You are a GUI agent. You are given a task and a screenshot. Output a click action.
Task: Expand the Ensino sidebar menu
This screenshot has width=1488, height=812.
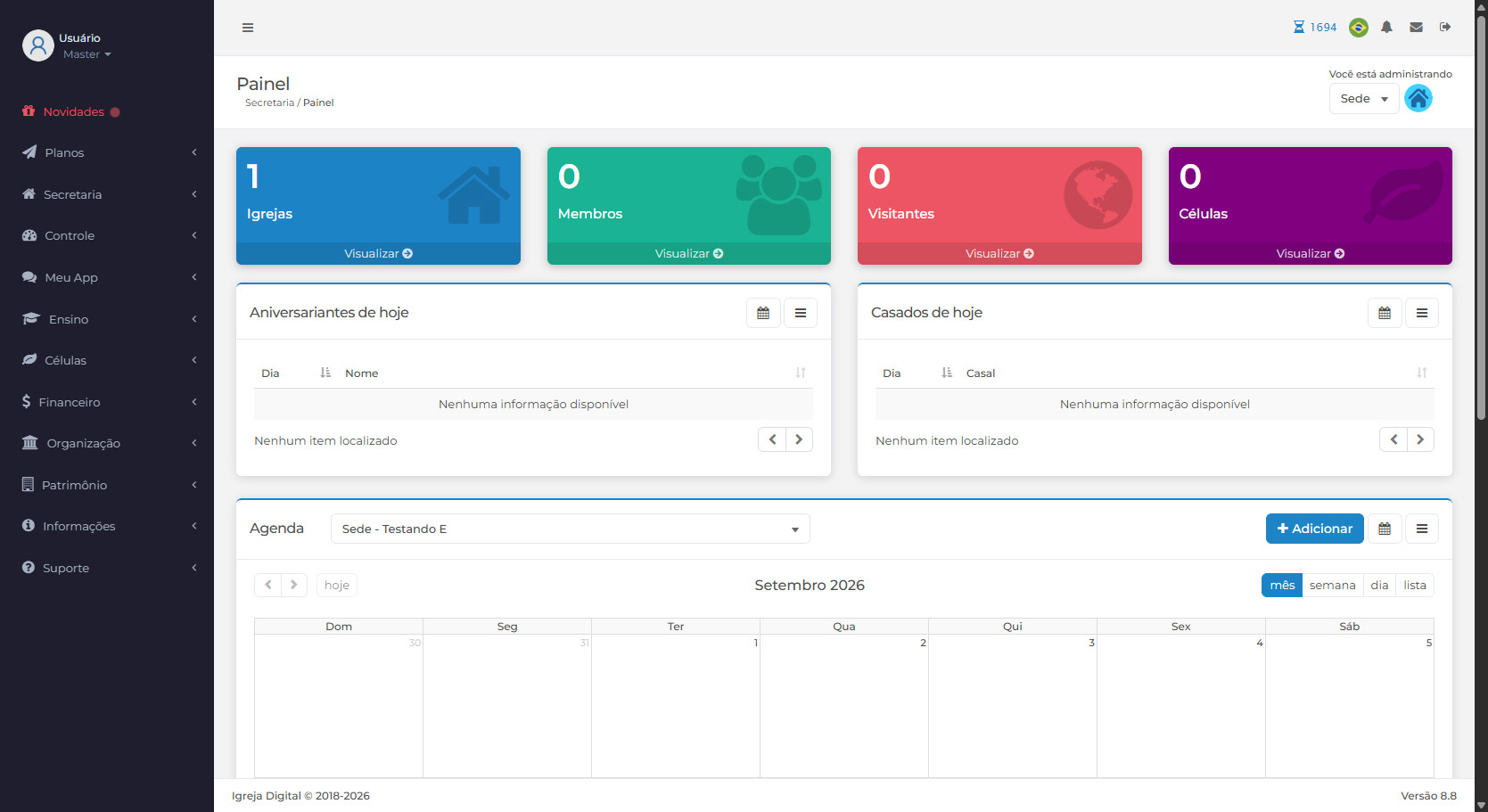click(x=107, y=319)
